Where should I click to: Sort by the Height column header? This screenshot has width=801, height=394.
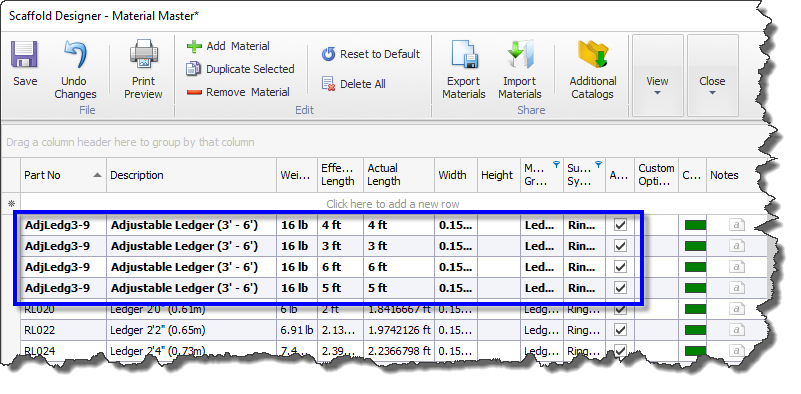[x=499, y=175]
